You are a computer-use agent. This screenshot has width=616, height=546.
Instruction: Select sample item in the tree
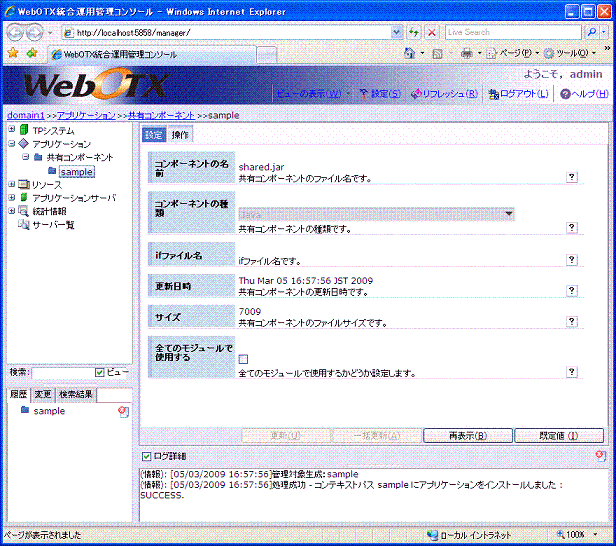click(76, 172)
